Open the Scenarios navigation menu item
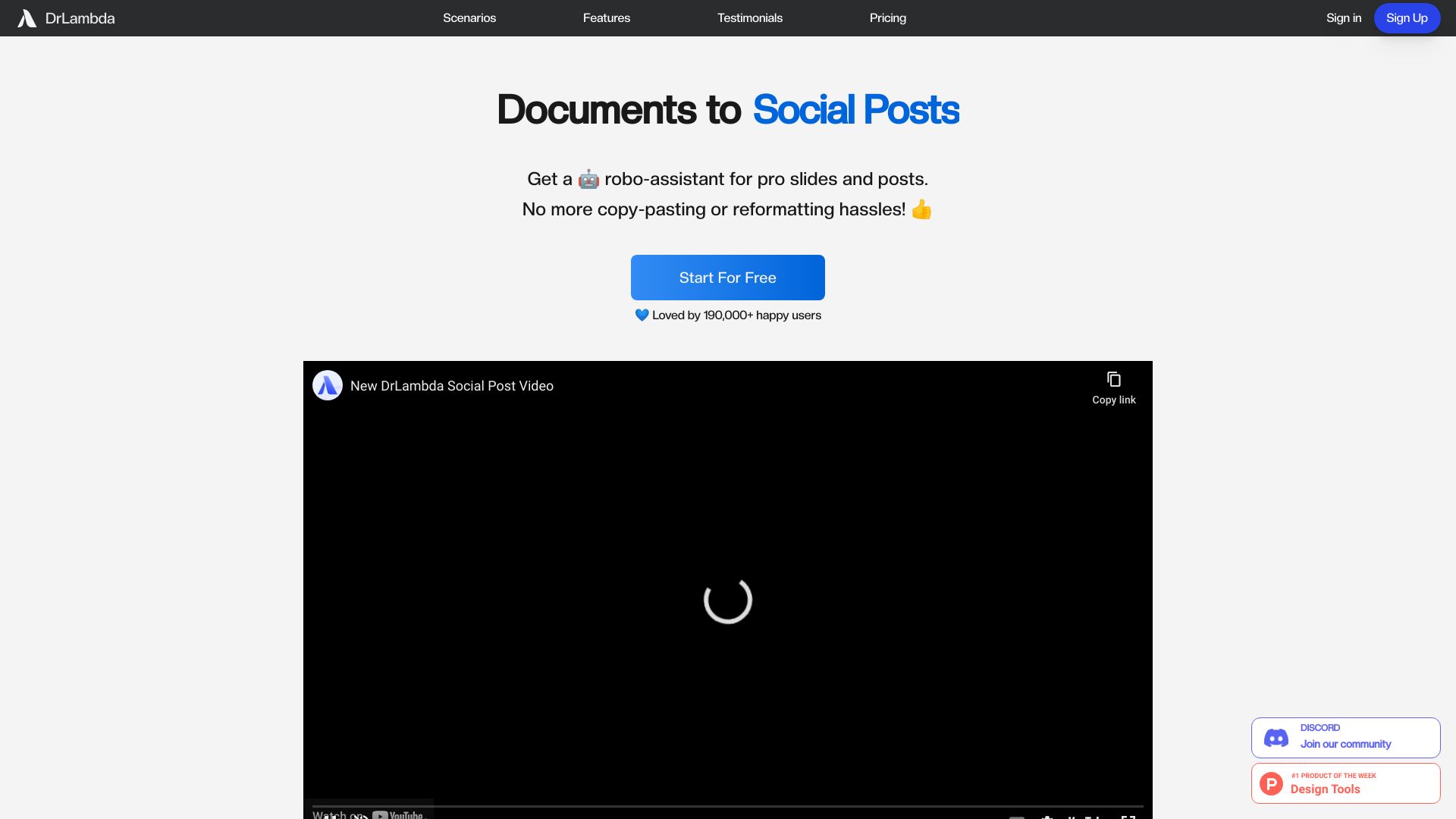The width and height of the screenshot is (1456, 819). click(x=469, y=18)
